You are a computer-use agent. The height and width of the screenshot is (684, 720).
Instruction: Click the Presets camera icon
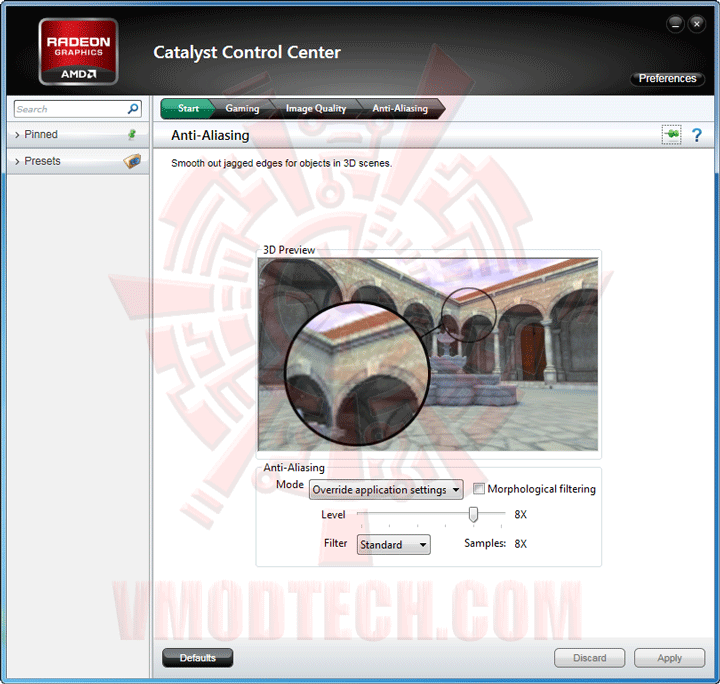coord(132,161)
